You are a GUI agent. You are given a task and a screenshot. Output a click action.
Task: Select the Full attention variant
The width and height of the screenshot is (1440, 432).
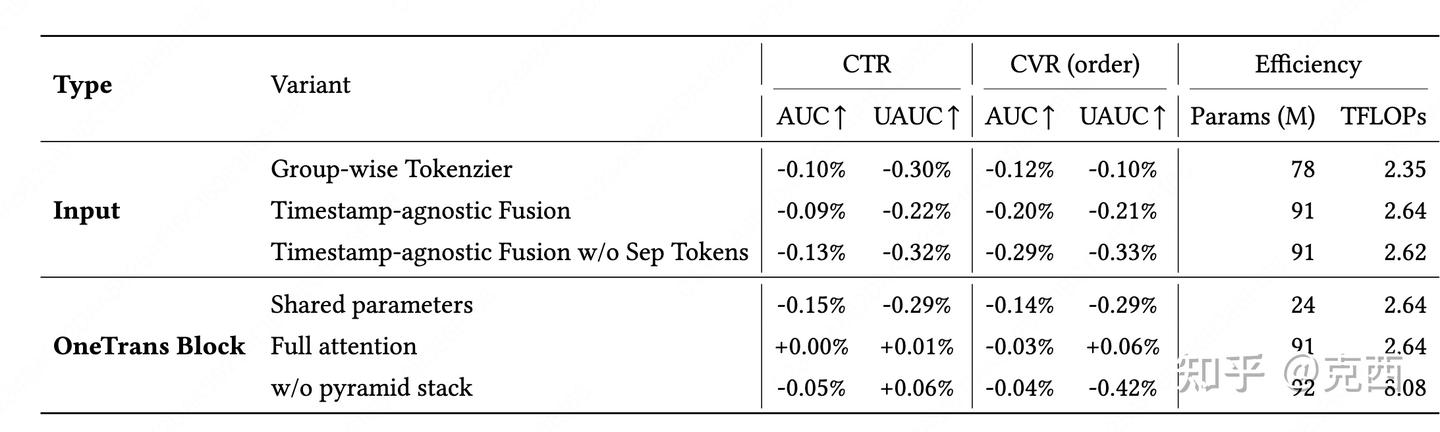click(343, 346)
